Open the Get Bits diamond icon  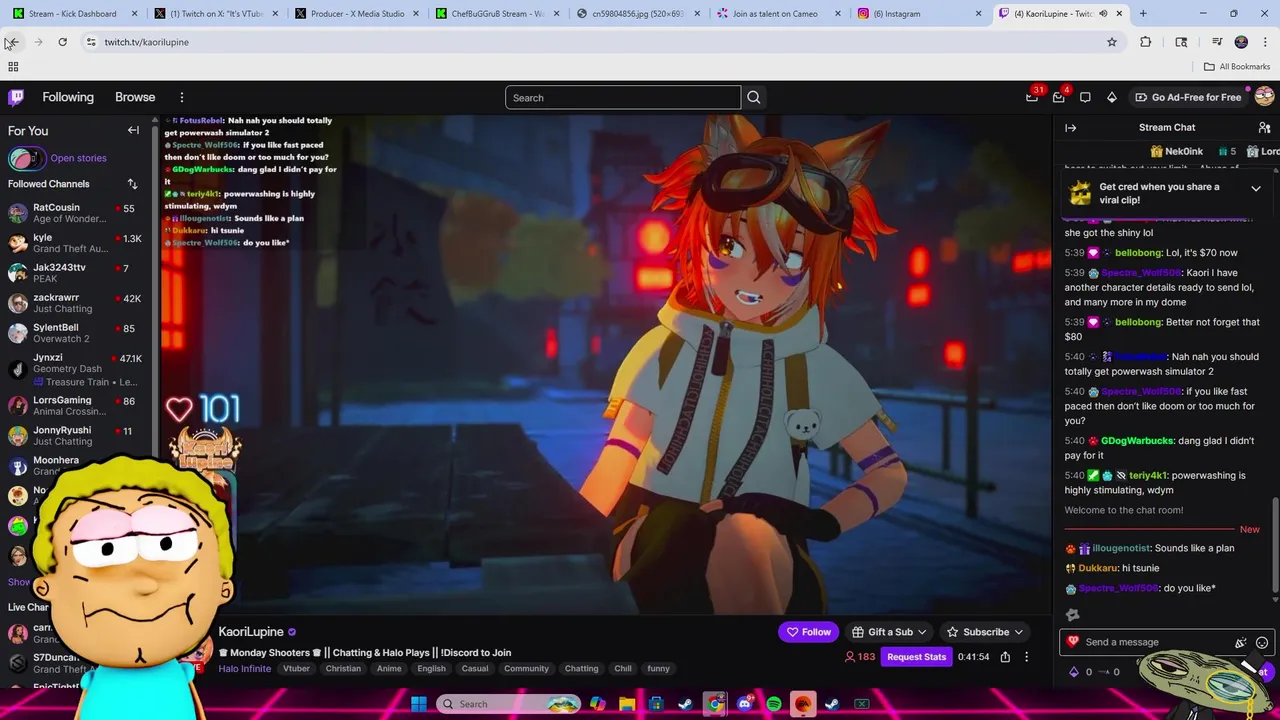1111,97
